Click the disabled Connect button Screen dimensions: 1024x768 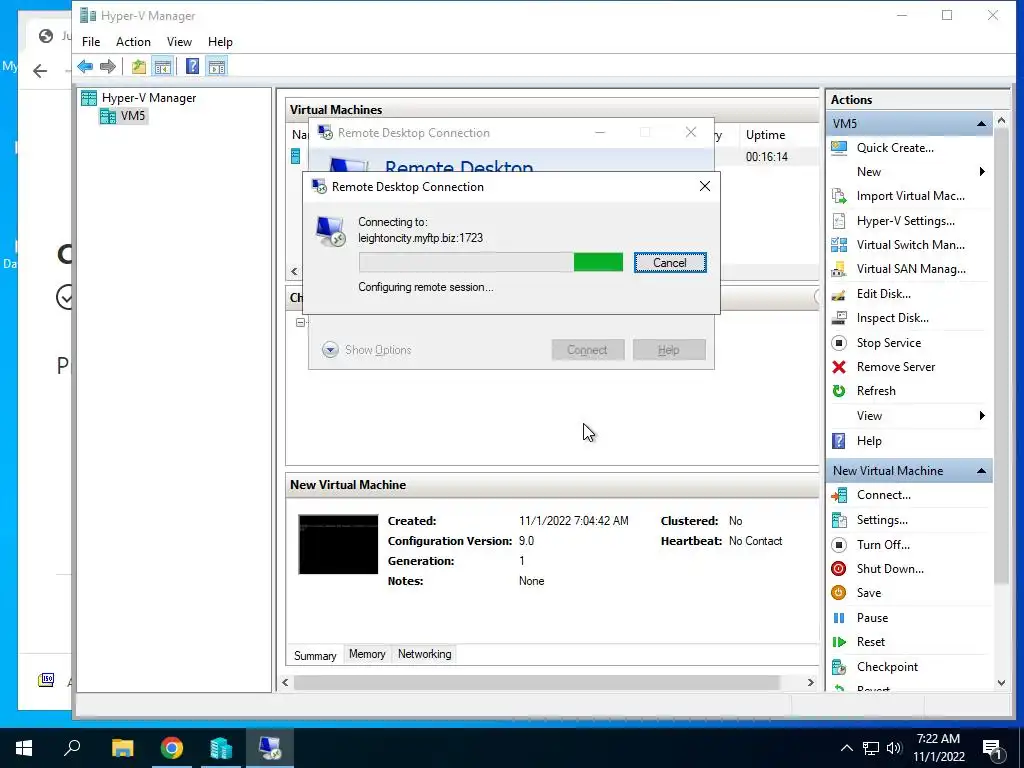[588, 350]
